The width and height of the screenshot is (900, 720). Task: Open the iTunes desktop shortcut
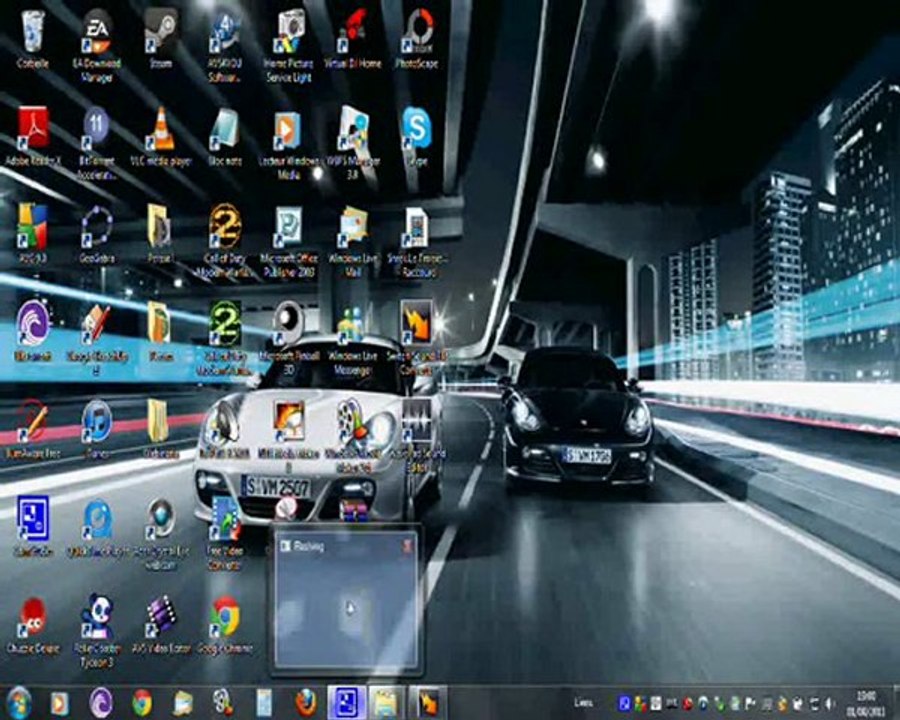(97, 420)
